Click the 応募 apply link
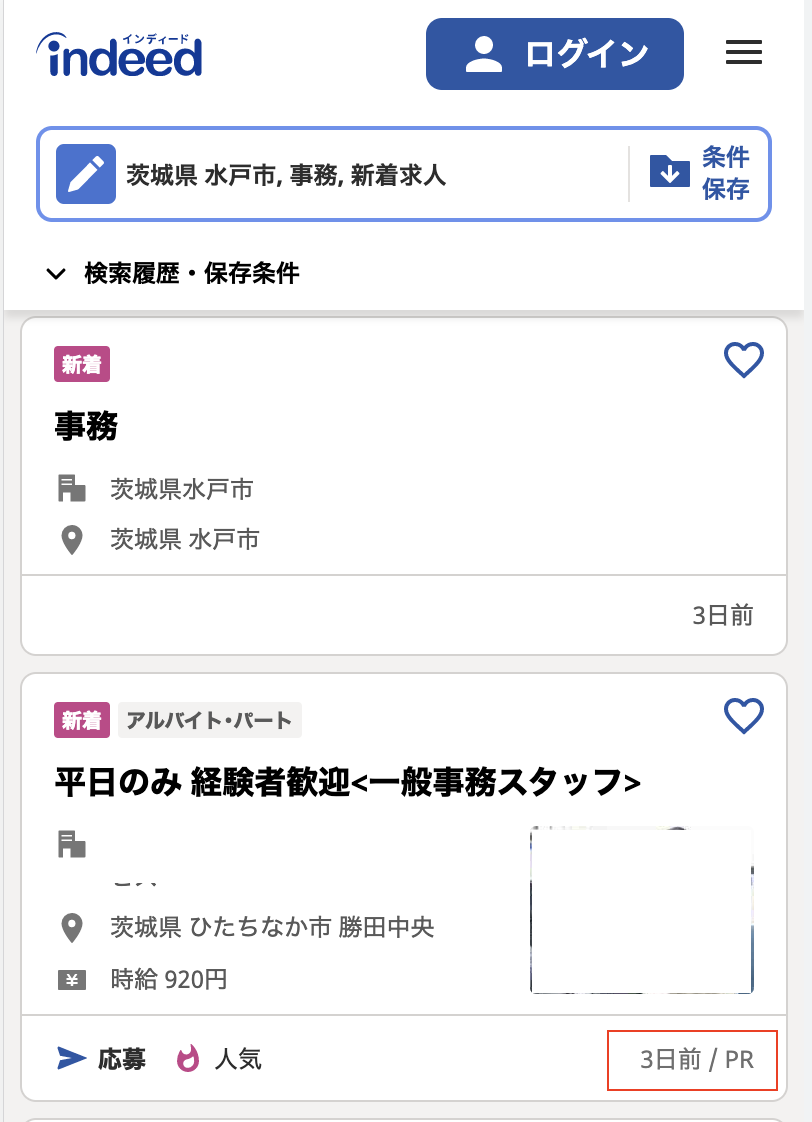Screen dimensions: 812x1122 [101, 1058]
